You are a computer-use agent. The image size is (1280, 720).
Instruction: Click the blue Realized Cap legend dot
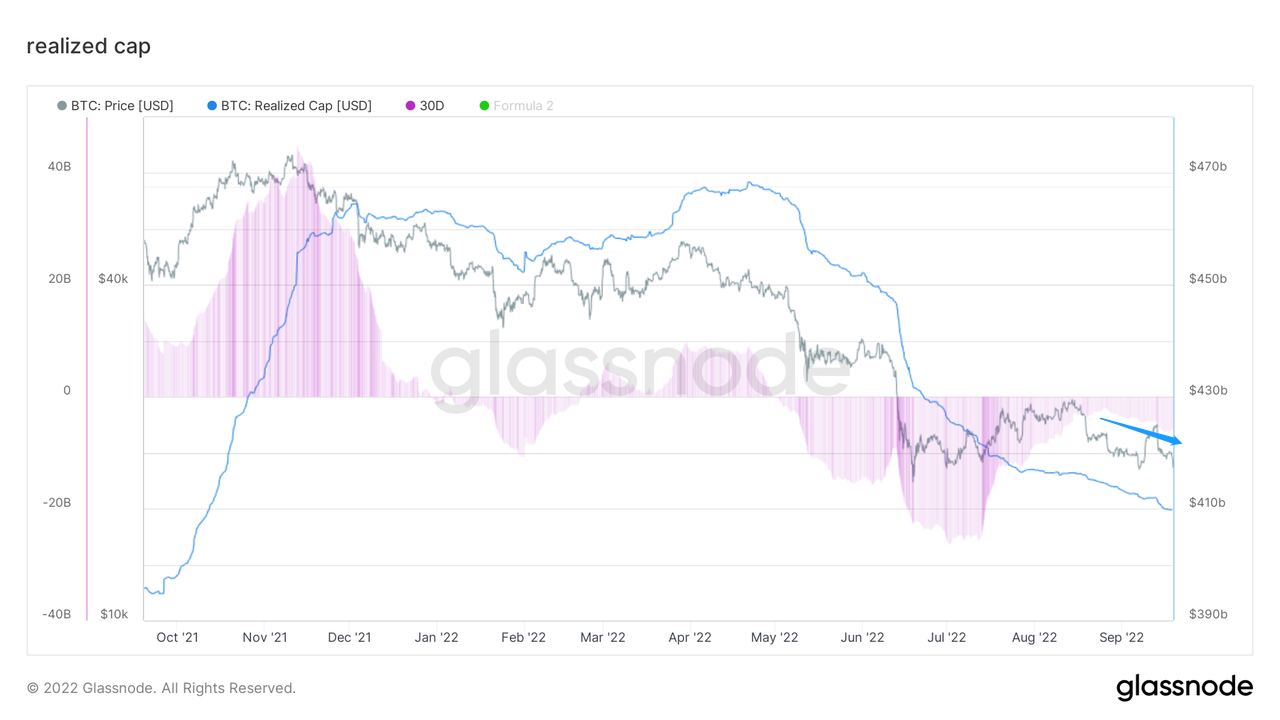click(x=212, y=106)
